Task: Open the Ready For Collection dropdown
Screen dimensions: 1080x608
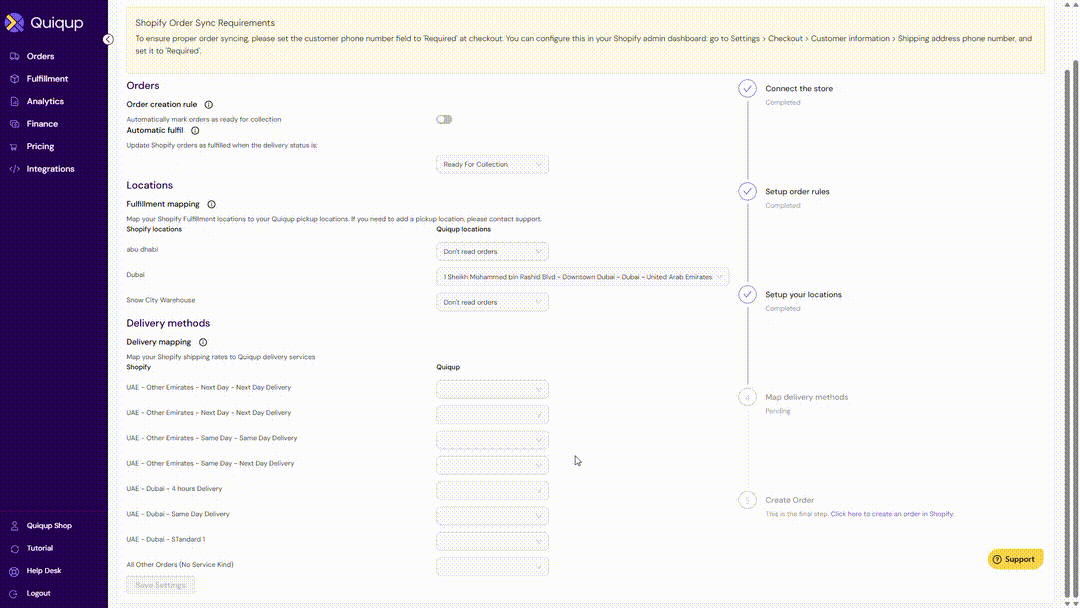Action: tap(492, 165)
